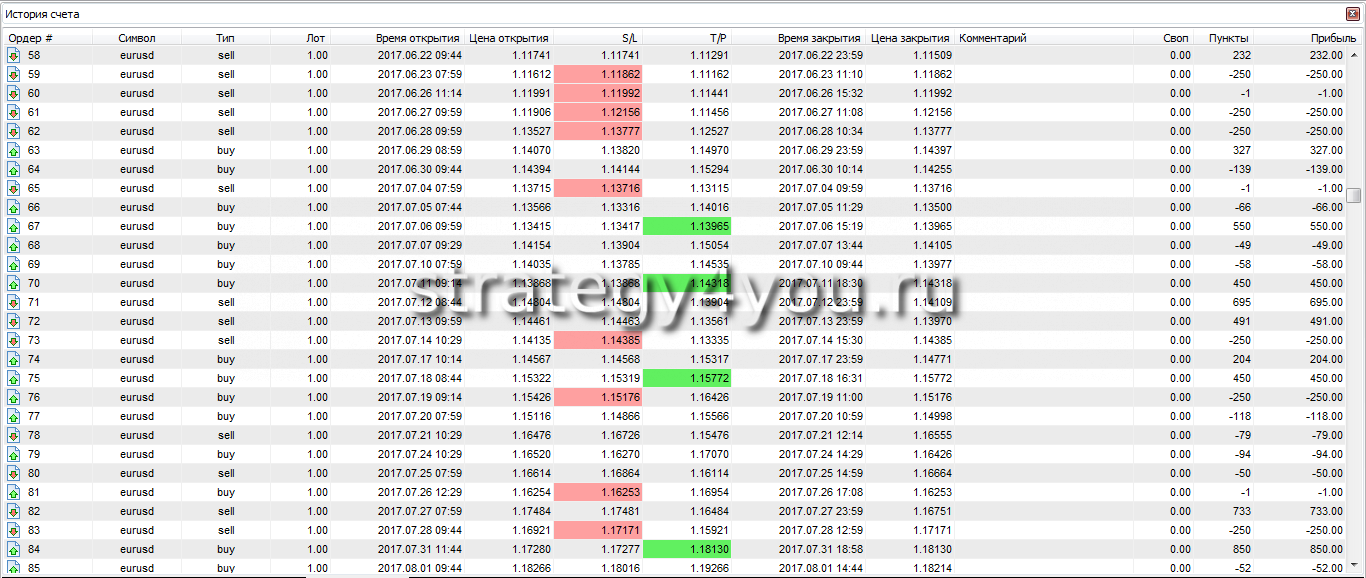Click red stop-loss cell 1.11862 in order 59
This screenshot has height=578, width=1366.
click(x=597, y=74)
